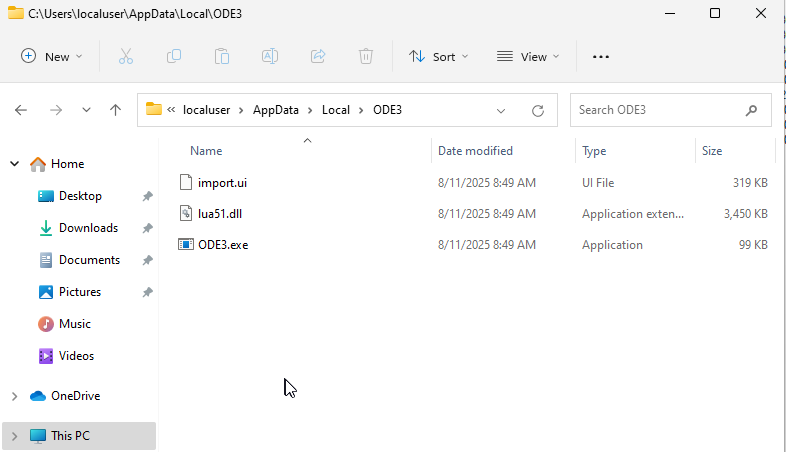
Task: Click the Cut scissors icon
Action: [x=126, y=57]
